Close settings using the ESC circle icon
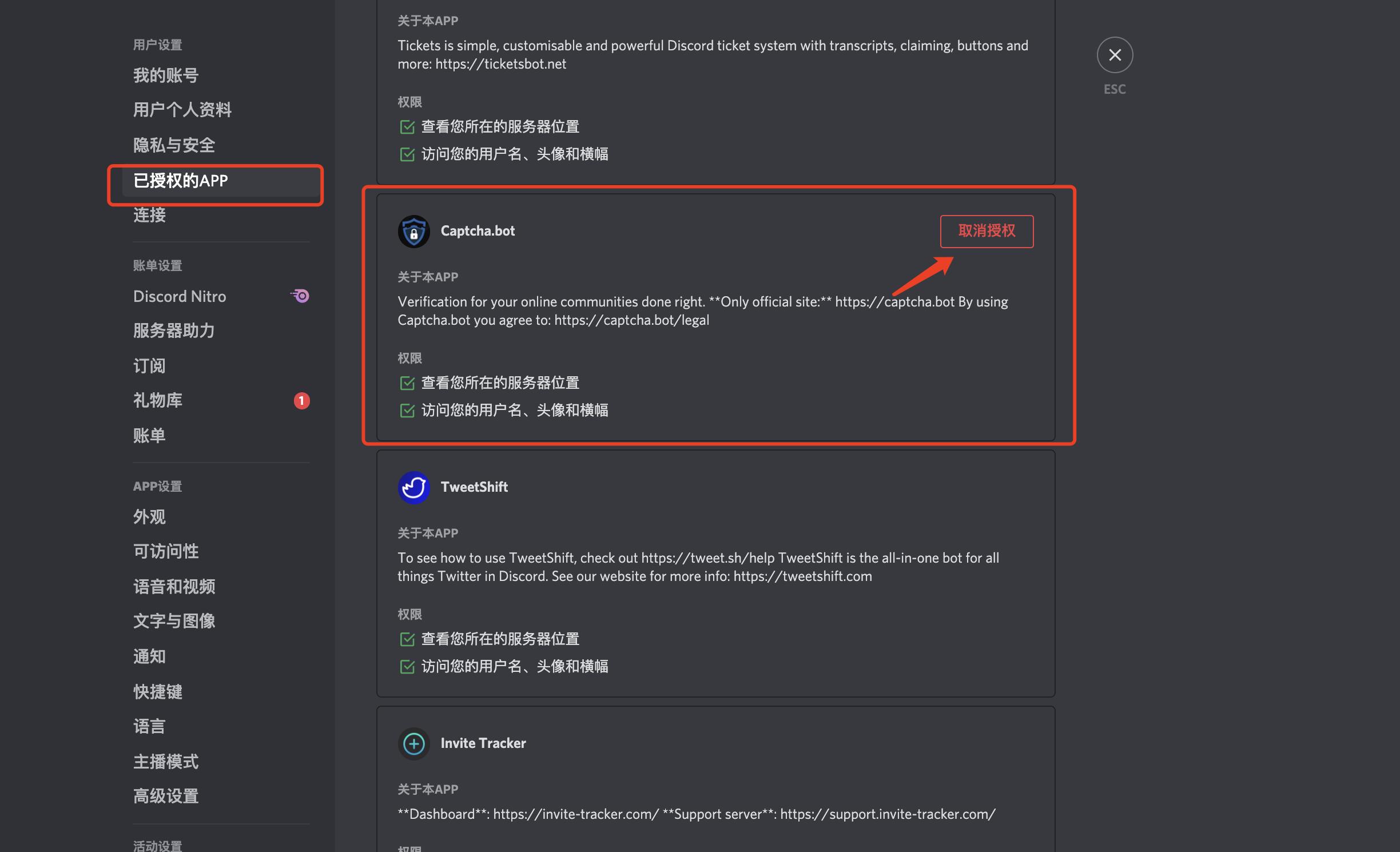1400x852 pixels. 1114,55
